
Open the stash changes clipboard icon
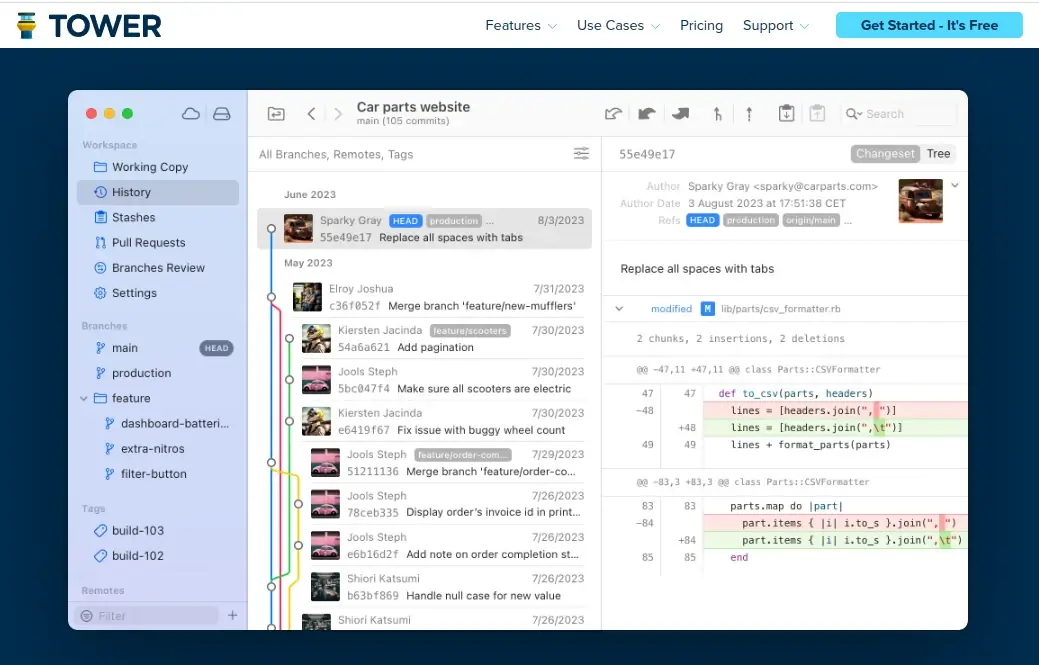tap(786, 114)
